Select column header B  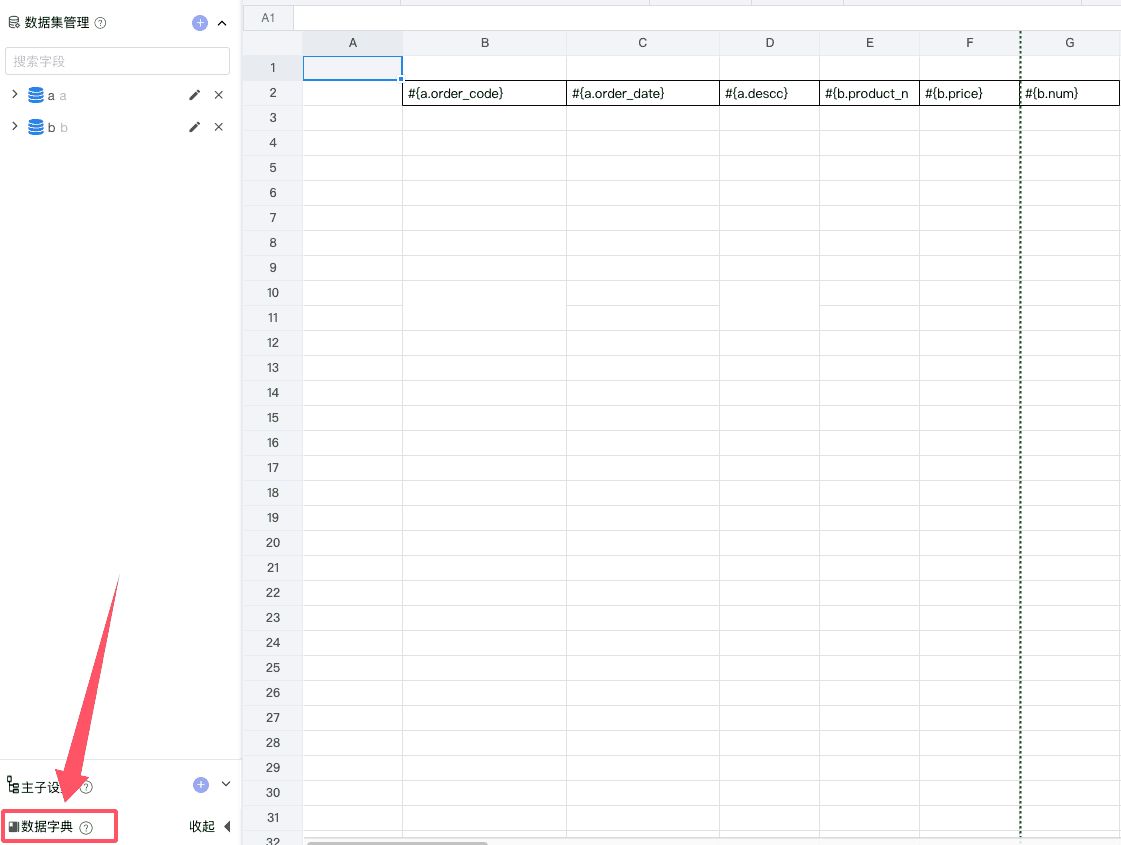[485, 43]
